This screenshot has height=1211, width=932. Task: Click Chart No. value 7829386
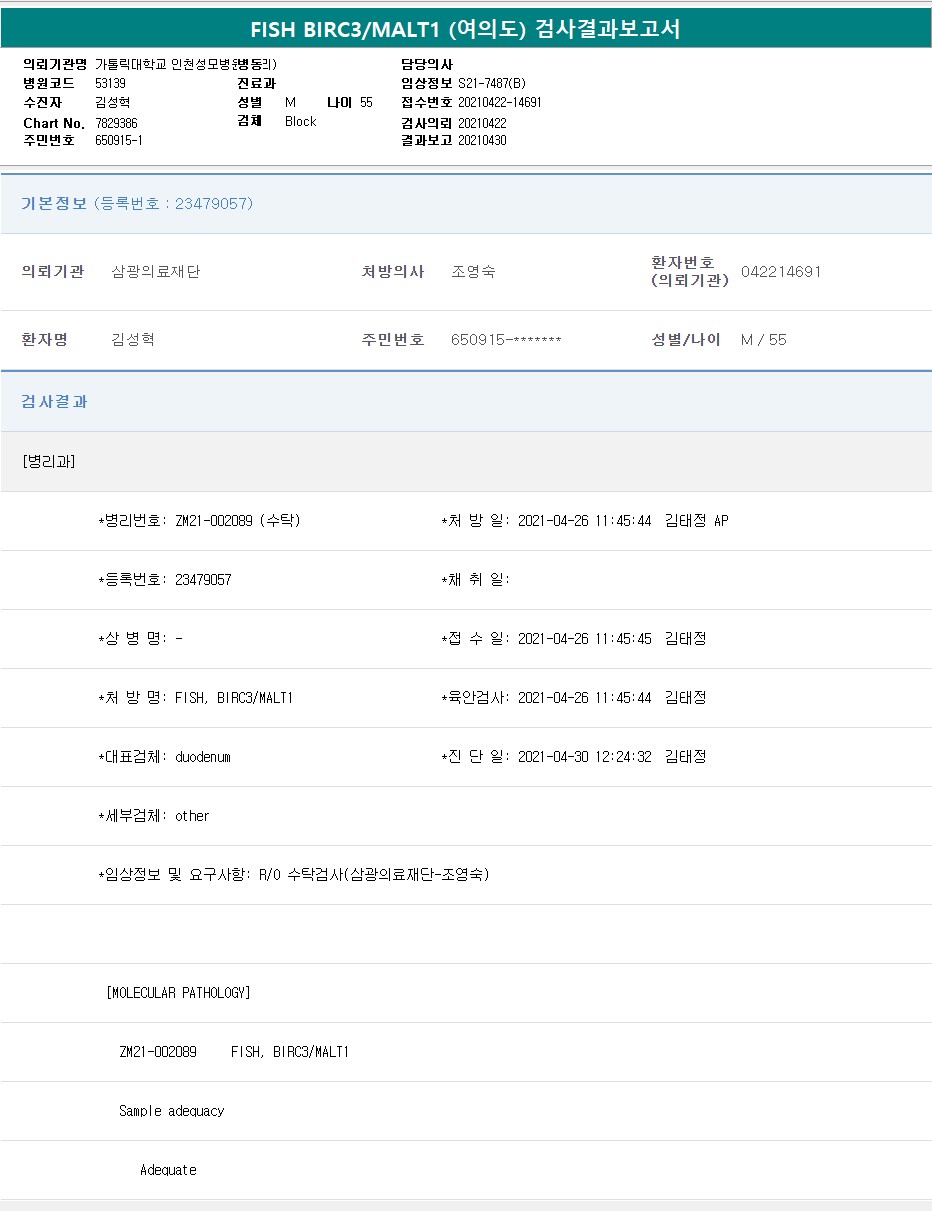116,122
